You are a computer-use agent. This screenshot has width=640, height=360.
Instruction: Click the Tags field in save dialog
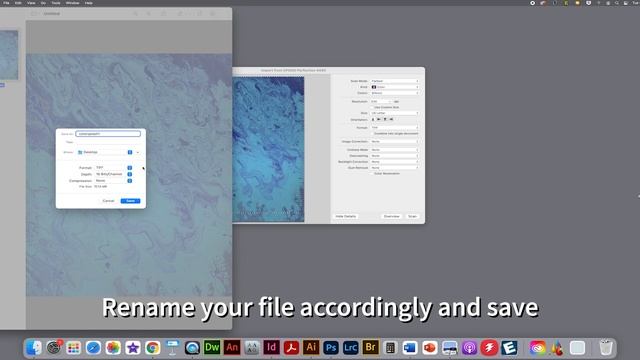pos(108,142)
